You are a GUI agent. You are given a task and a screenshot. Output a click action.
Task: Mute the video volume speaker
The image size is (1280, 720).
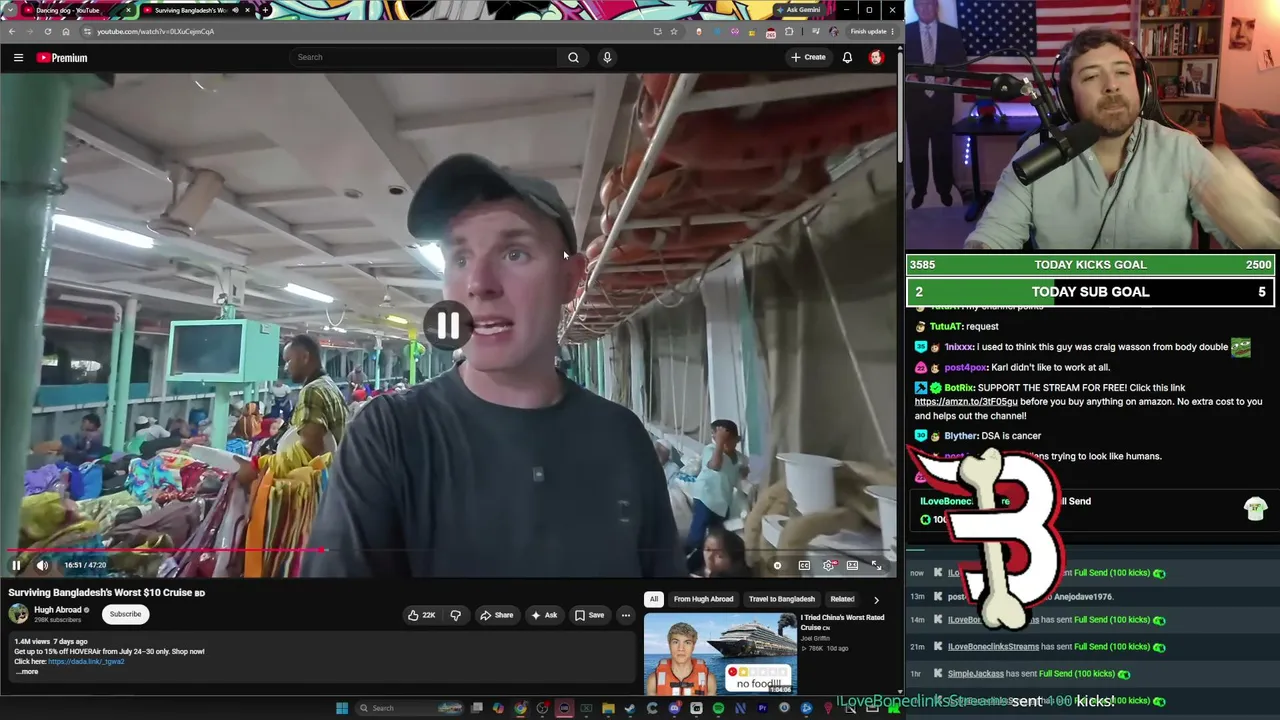point(42,565)
